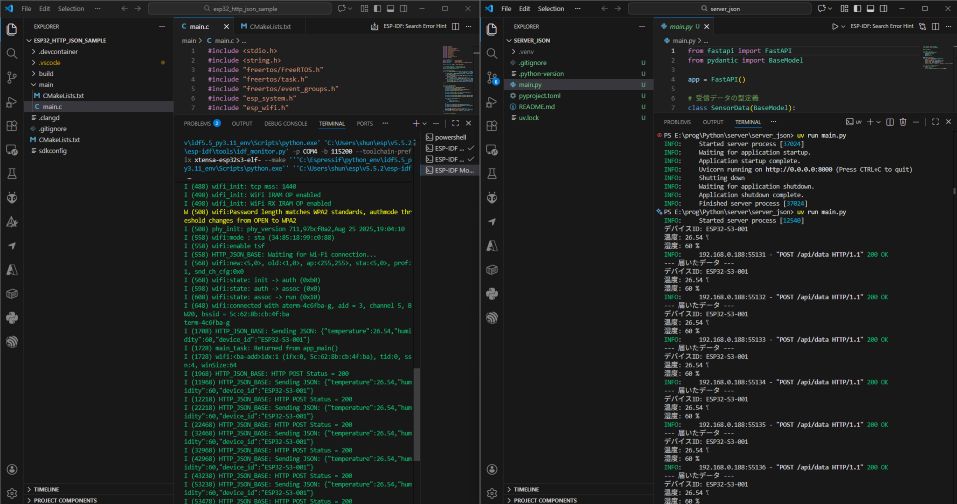Maximize terminal panel size in server_json window

point(935,122)
